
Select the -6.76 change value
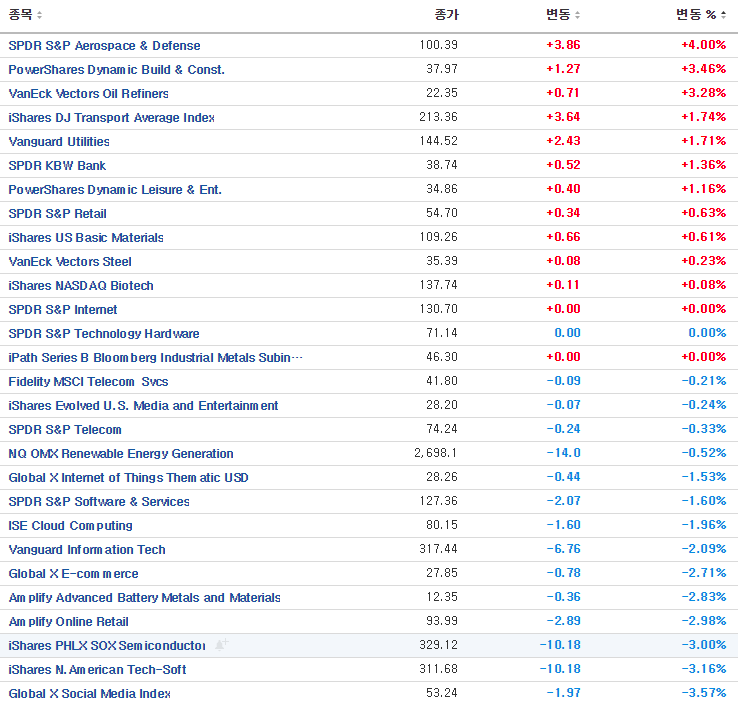563,549
